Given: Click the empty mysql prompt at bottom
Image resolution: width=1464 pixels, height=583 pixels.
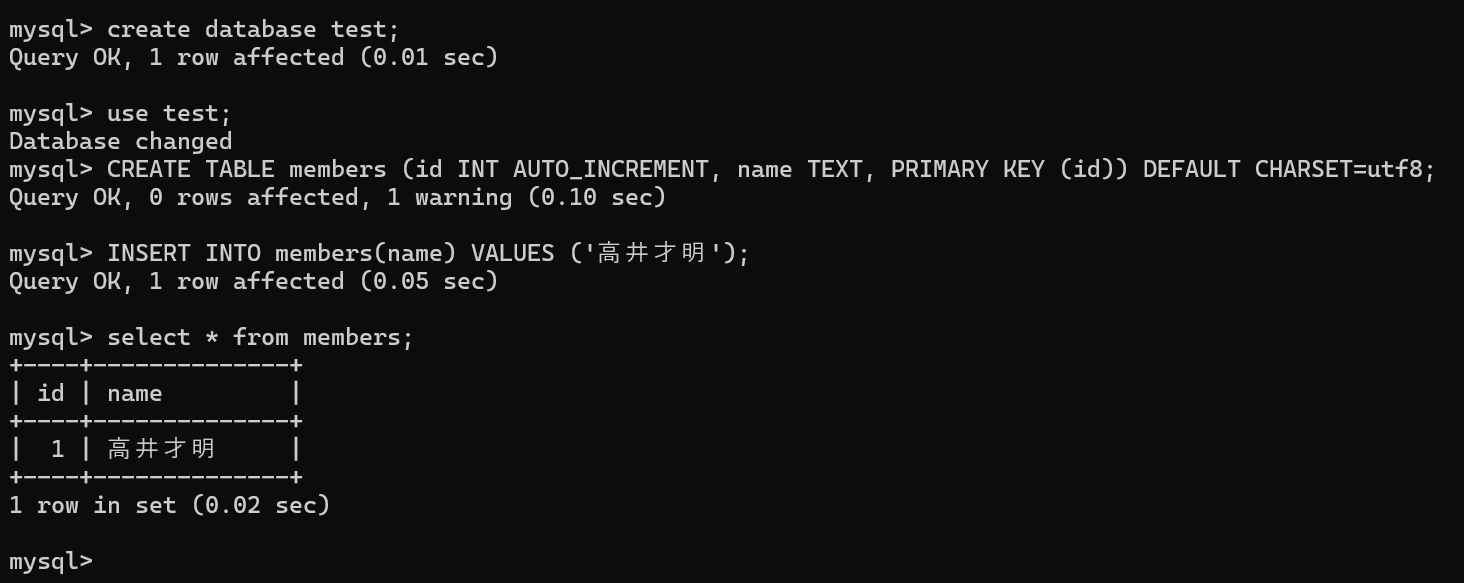Looking at the screenshot, I should click(x=51, y=561).
